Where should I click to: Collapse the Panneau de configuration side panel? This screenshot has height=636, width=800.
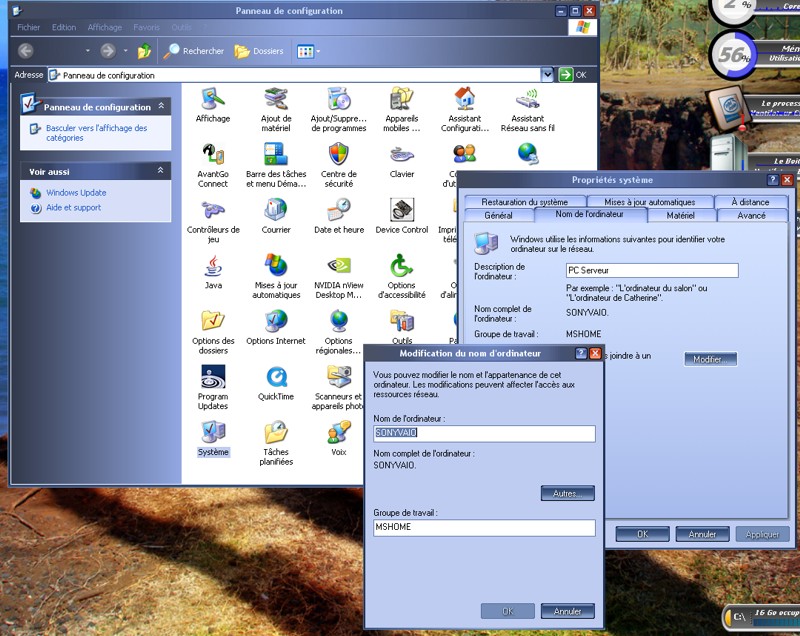[160, 107]
